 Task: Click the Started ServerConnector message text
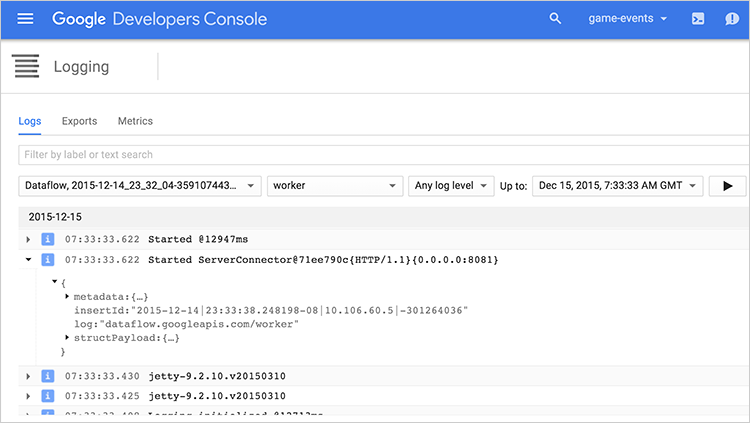pos(323,260)
